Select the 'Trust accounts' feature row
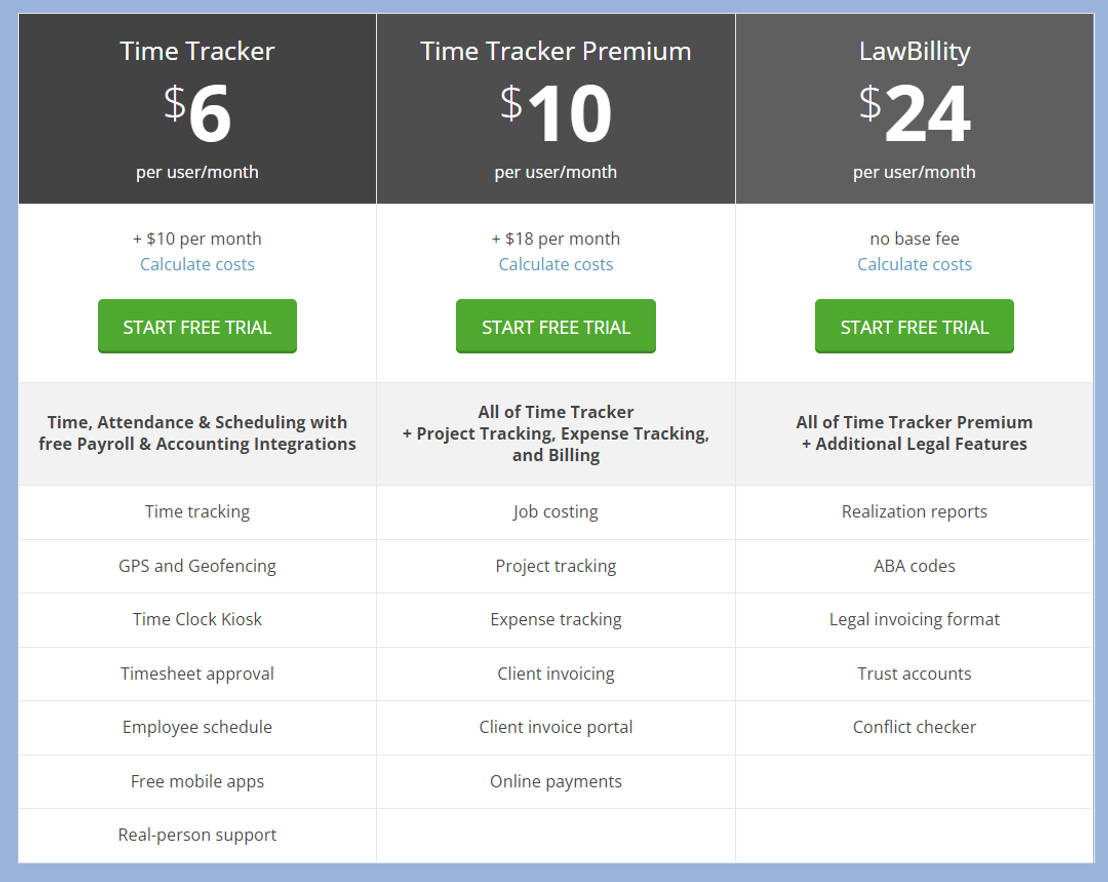 pyautogui.click(x=914, y=674)
